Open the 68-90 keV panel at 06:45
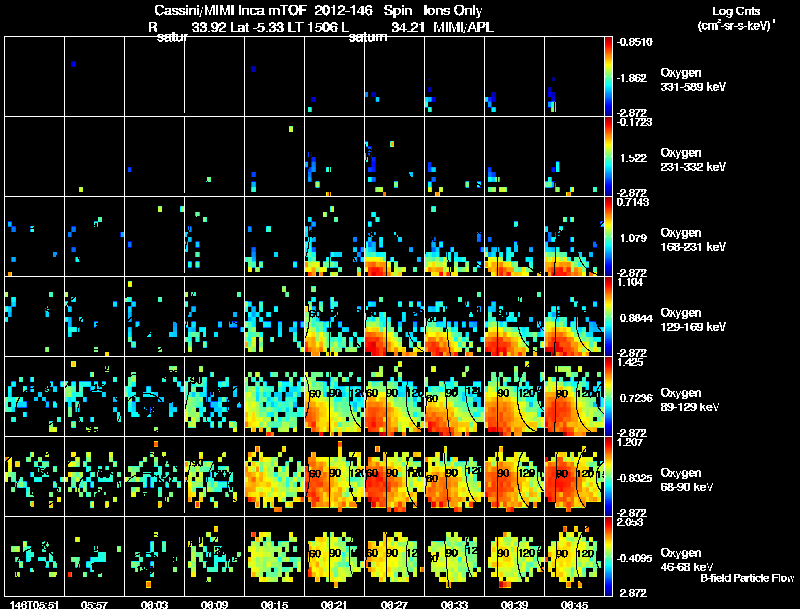Image resolution: width=800 pixels, height=609 pixels. (x=574, y=476)
